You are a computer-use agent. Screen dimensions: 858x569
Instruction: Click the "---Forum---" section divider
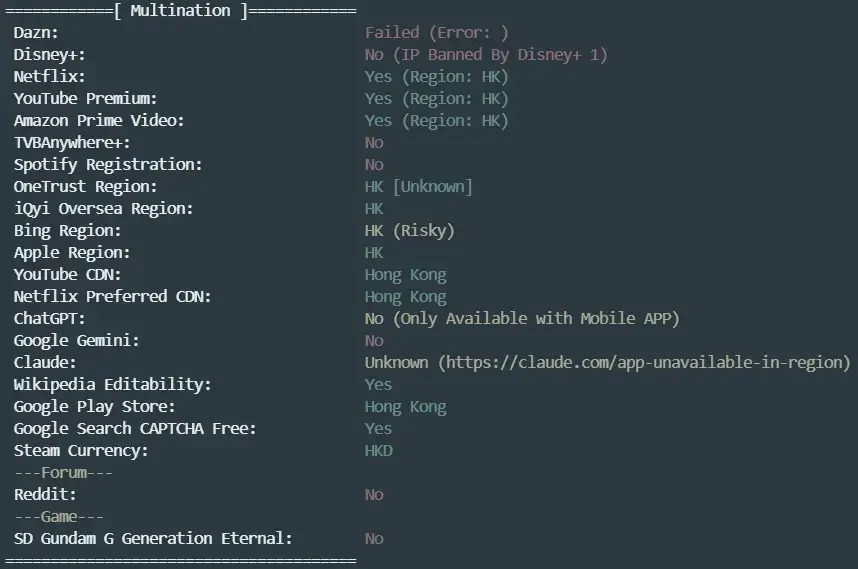tap(63, 473)
